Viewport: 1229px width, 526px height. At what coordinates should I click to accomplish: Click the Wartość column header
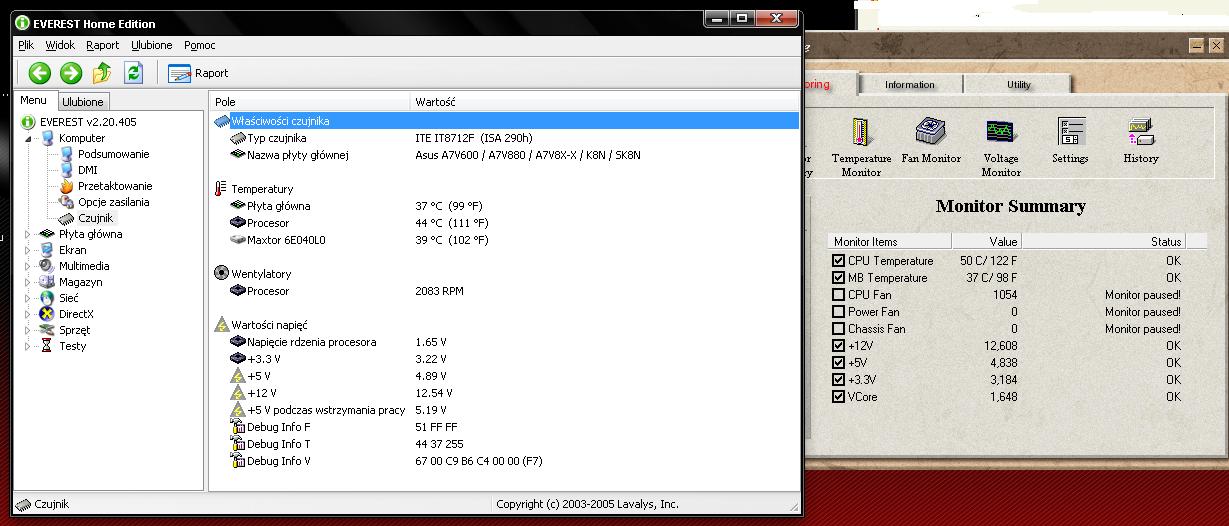tap(604, 102)
